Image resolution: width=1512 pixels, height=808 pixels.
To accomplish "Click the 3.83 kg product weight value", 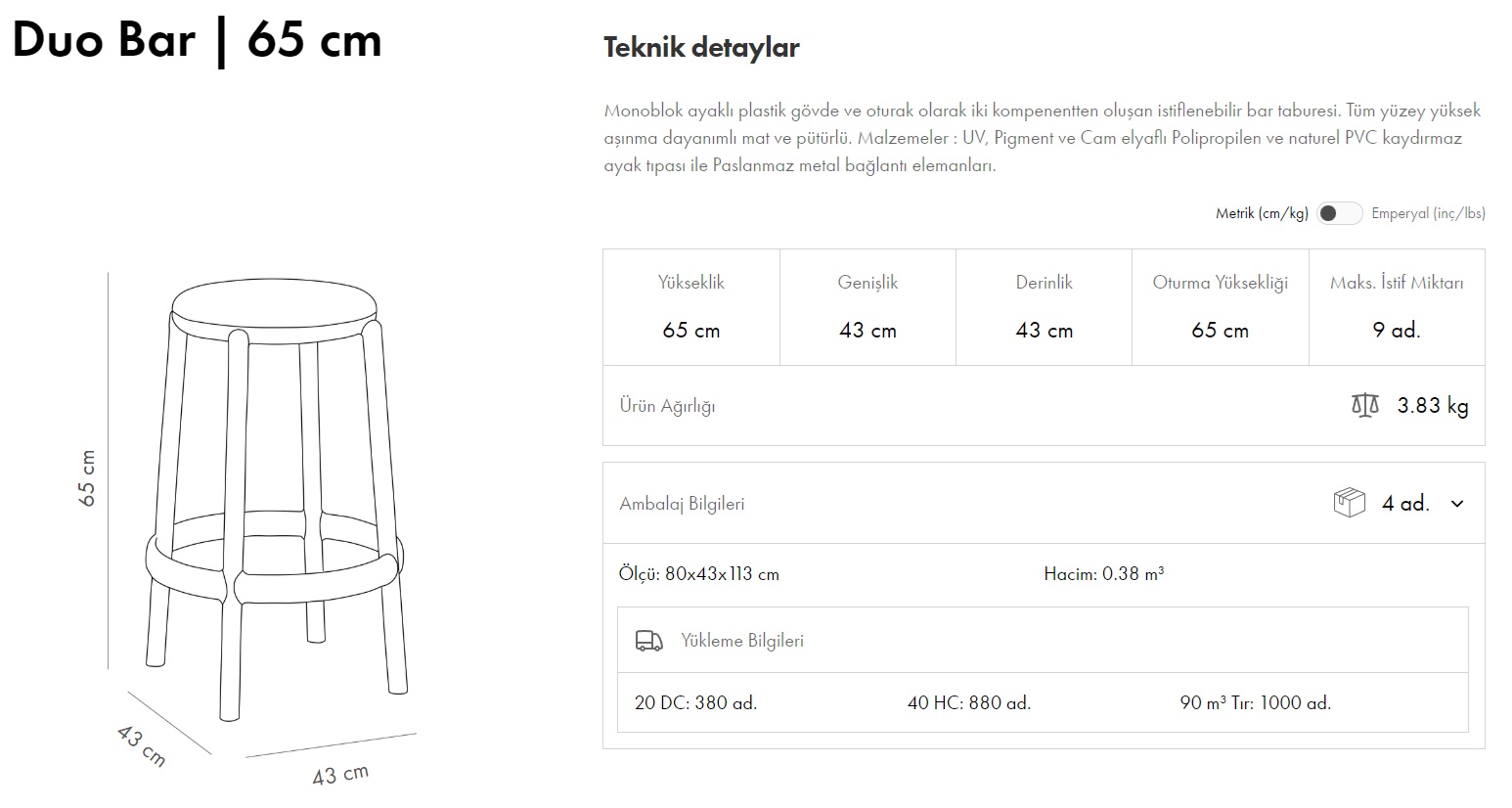I will pos(1432,405).
